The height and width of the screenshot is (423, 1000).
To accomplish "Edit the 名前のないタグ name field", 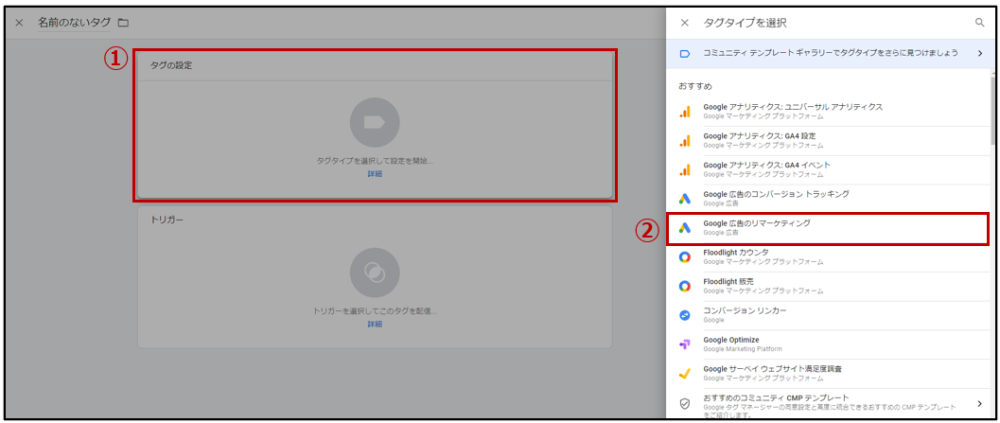I will 73,23.
